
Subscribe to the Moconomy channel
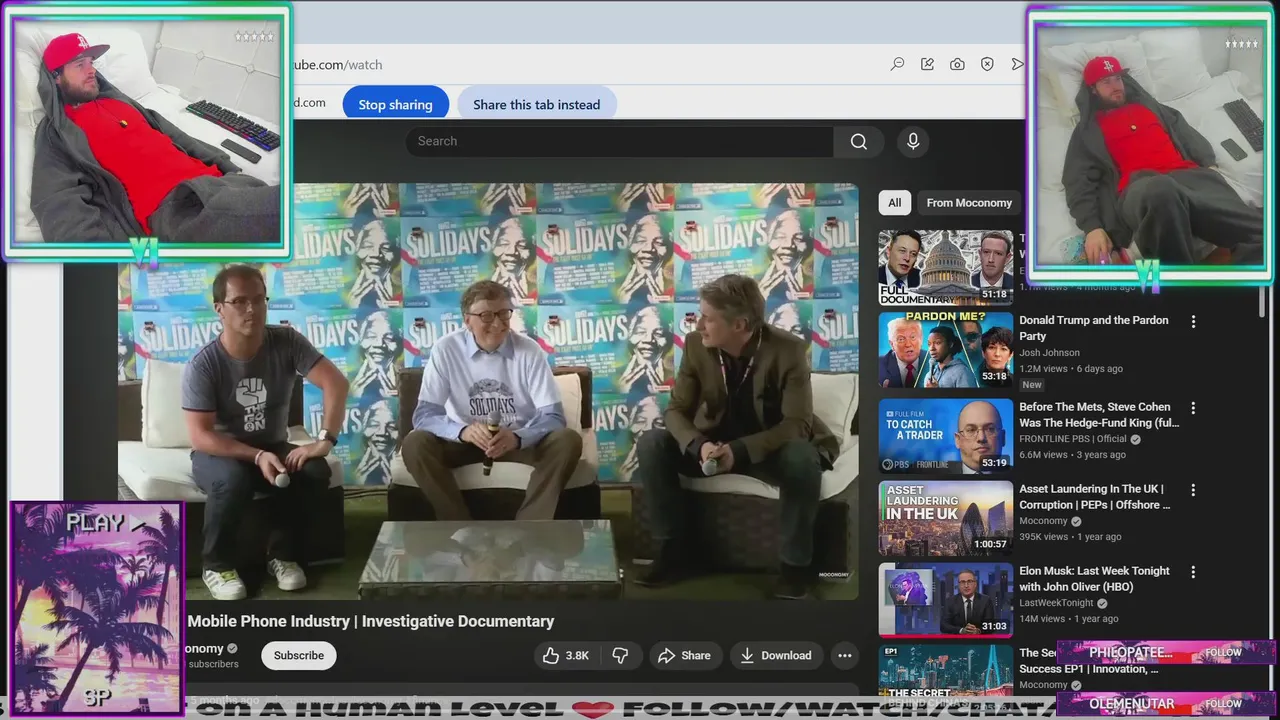[299, 656]
